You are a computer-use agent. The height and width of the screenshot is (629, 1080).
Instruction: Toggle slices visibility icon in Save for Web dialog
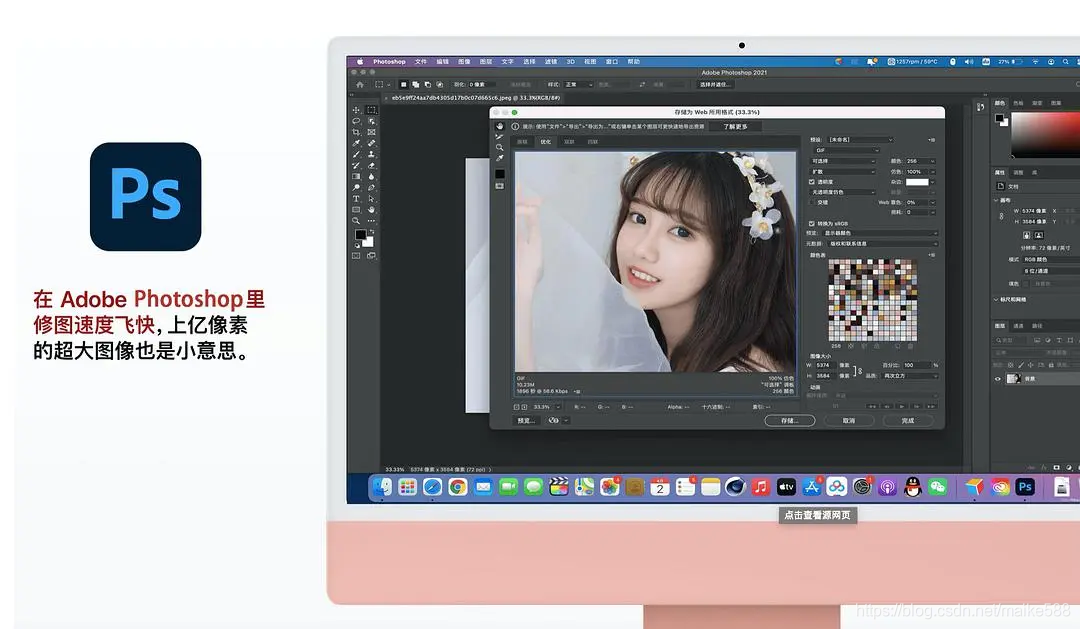(x=499, y=186)
